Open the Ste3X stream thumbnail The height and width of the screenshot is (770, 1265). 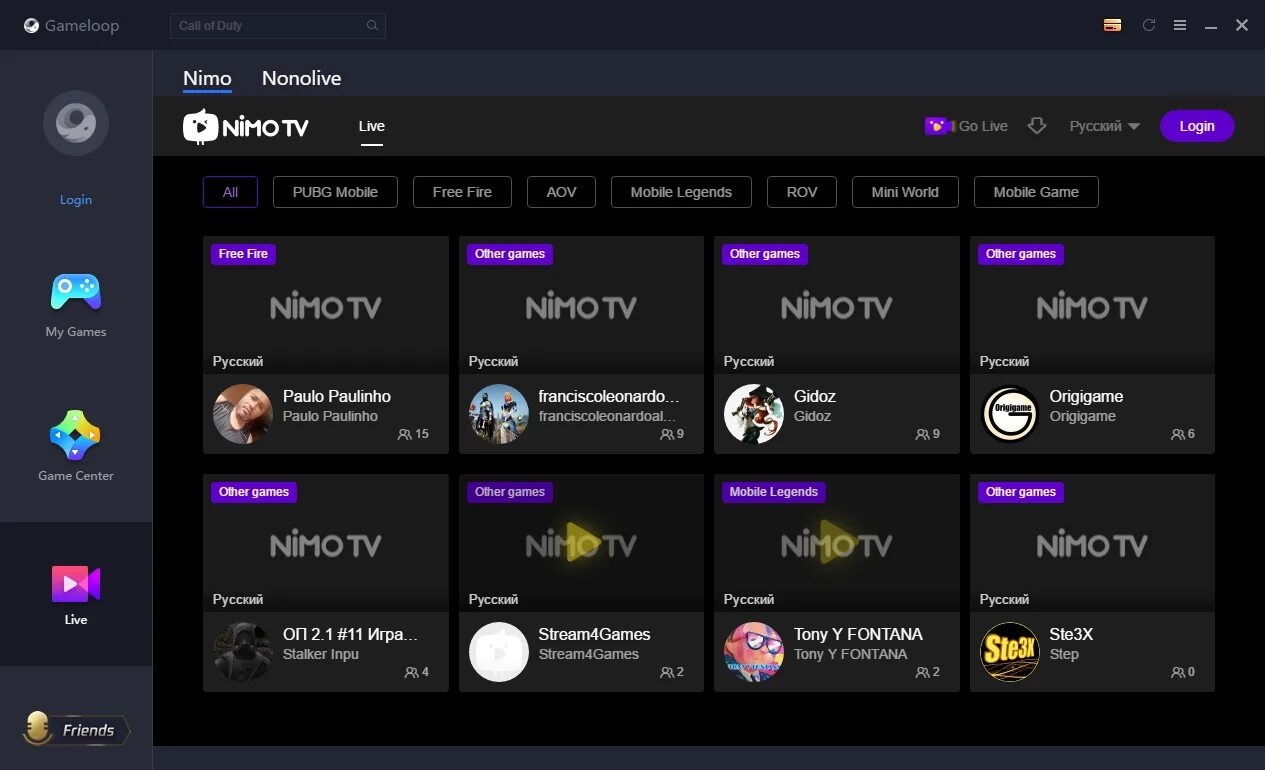click(1092, 543)
